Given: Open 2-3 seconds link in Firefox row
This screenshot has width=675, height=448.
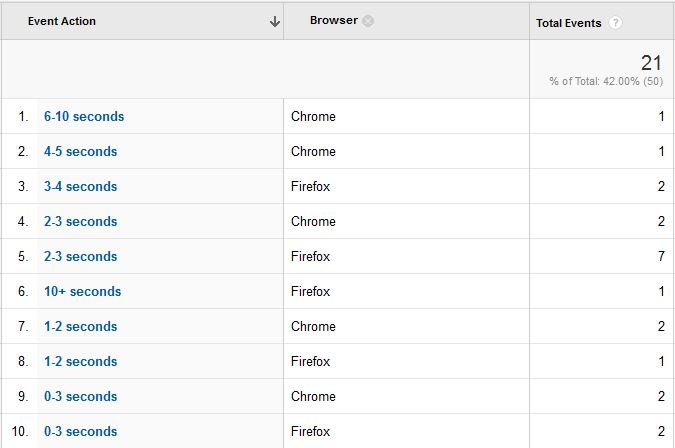Looking at the screenshot, I should (81, 256).
